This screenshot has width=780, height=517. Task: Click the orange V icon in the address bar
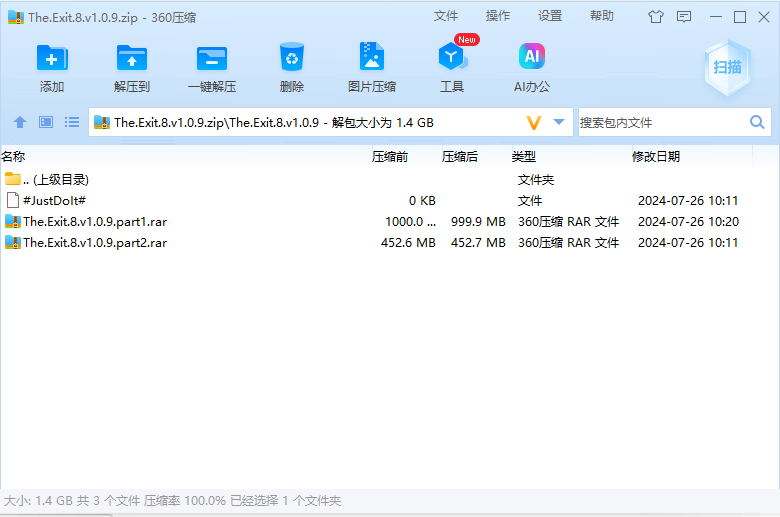pos(533,122)
